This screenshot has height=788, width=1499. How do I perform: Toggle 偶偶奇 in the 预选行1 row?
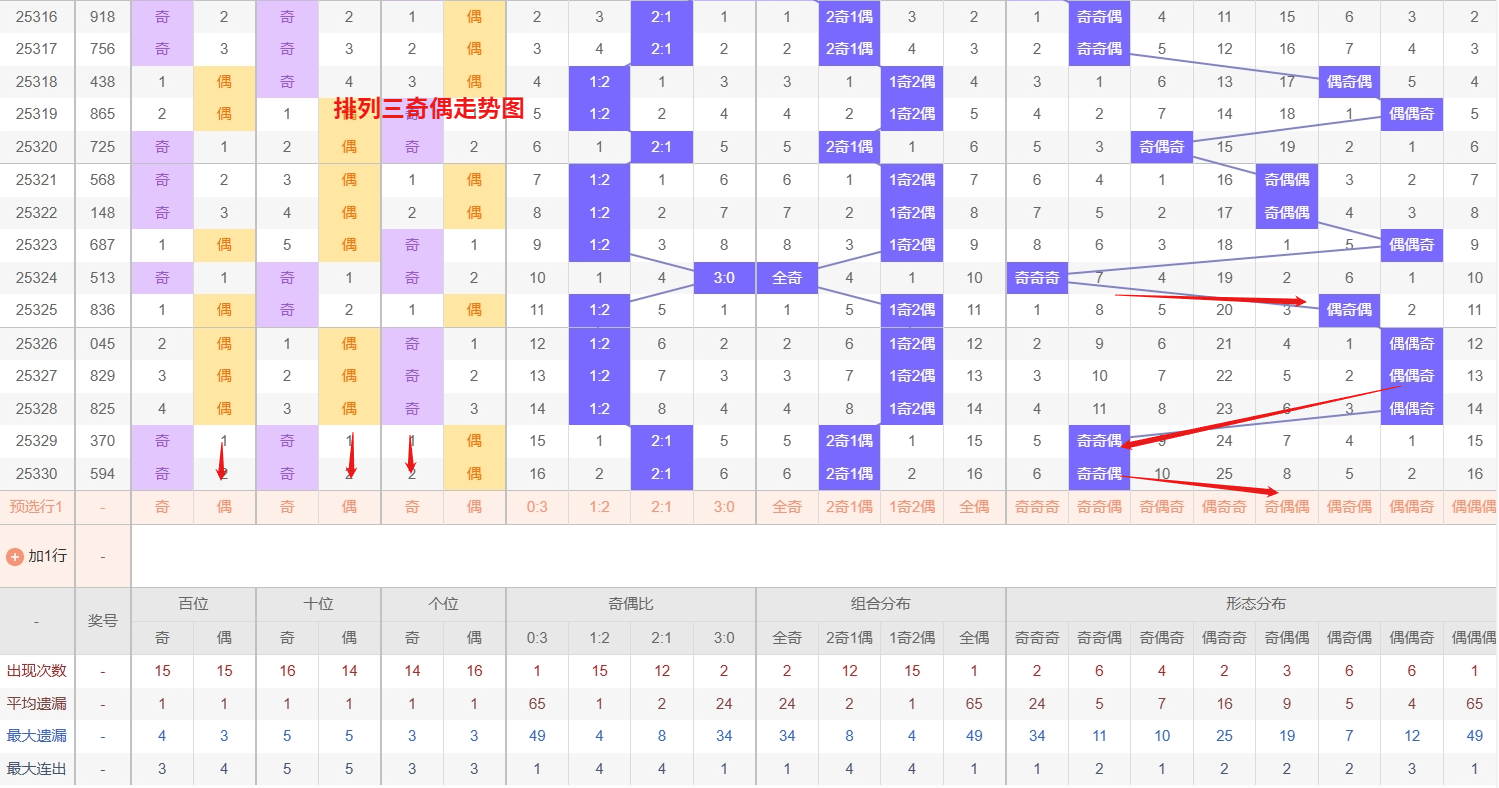pyautogui.click(x=1411, y=507)
